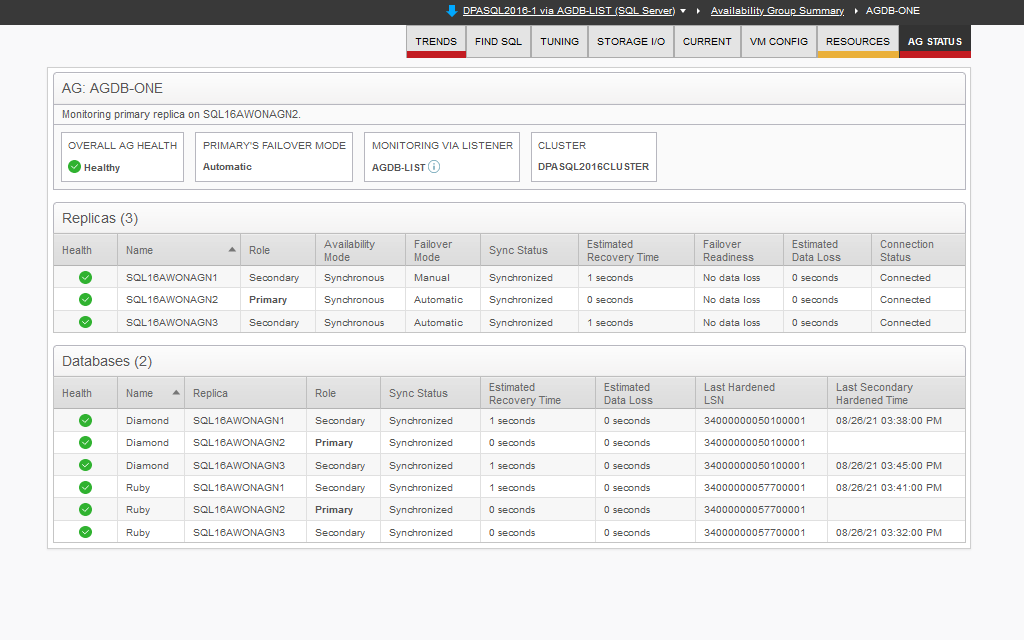Open the STORAGE I/O tab
1024x640 pixels.
[x=631, y=42]
